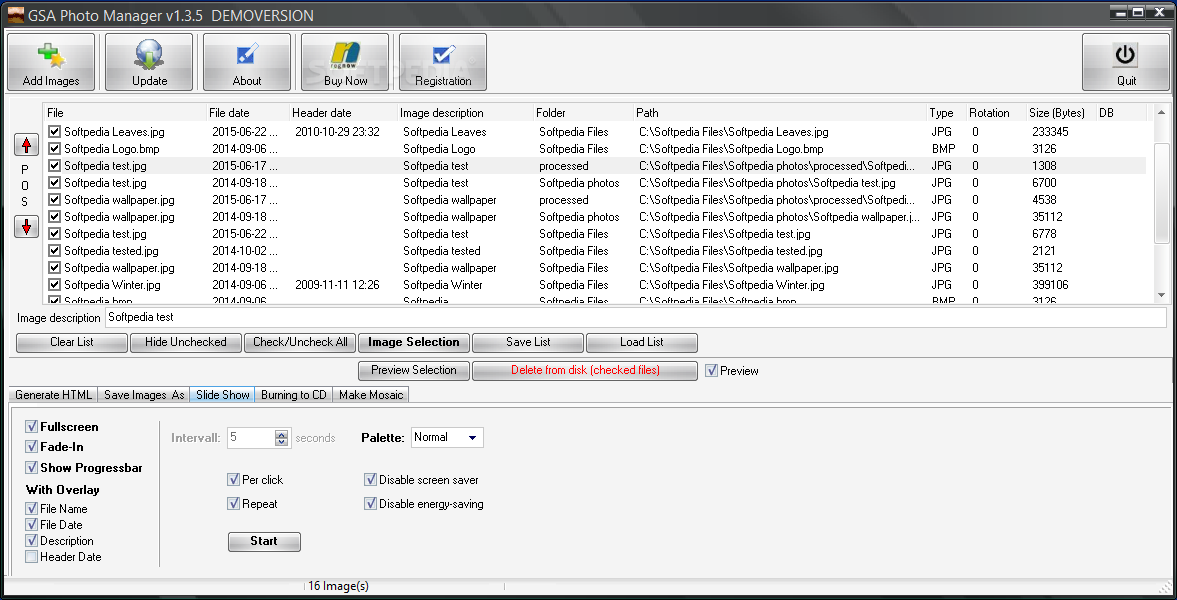This screenshot has height=600, width=1177.
Task: Click the Hide Unchecked button
Action: pos(185,342)
